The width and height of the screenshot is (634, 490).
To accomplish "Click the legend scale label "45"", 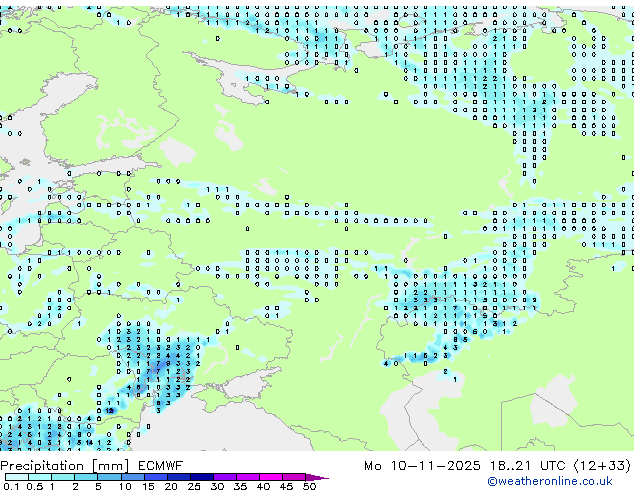I will [286, 486].
